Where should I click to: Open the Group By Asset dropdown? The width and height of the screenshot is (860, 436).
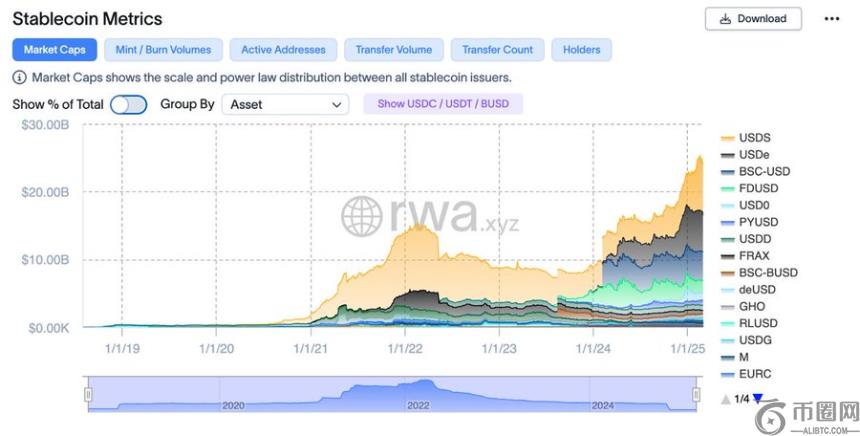(284, 104)
